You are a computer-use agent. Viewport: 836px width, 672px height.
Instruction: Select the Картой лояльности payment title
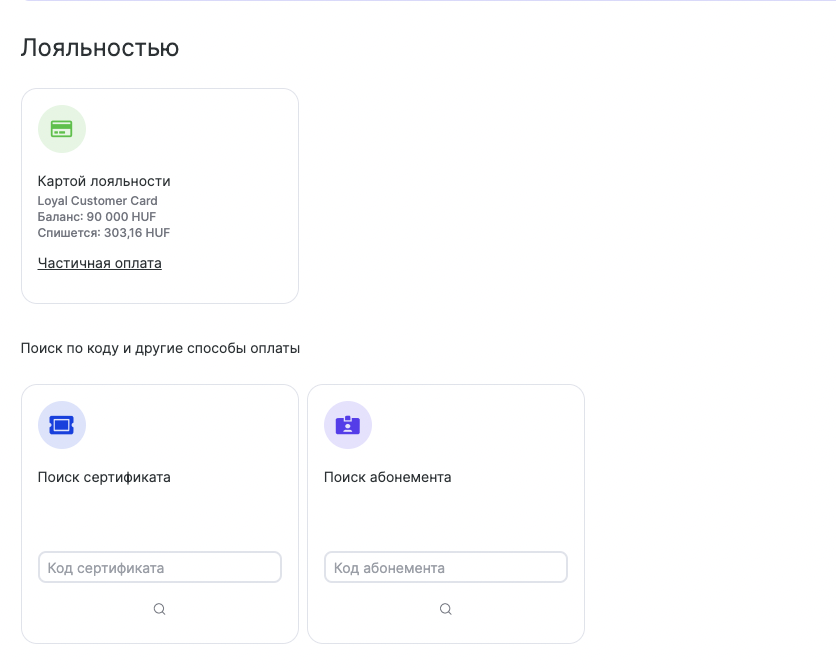[x=104, y=181]
